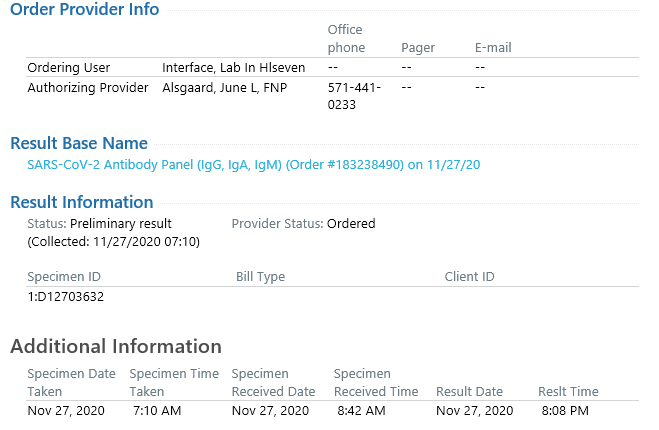
Task: Select the Additional Information heading
Action: tap(116, 346)
